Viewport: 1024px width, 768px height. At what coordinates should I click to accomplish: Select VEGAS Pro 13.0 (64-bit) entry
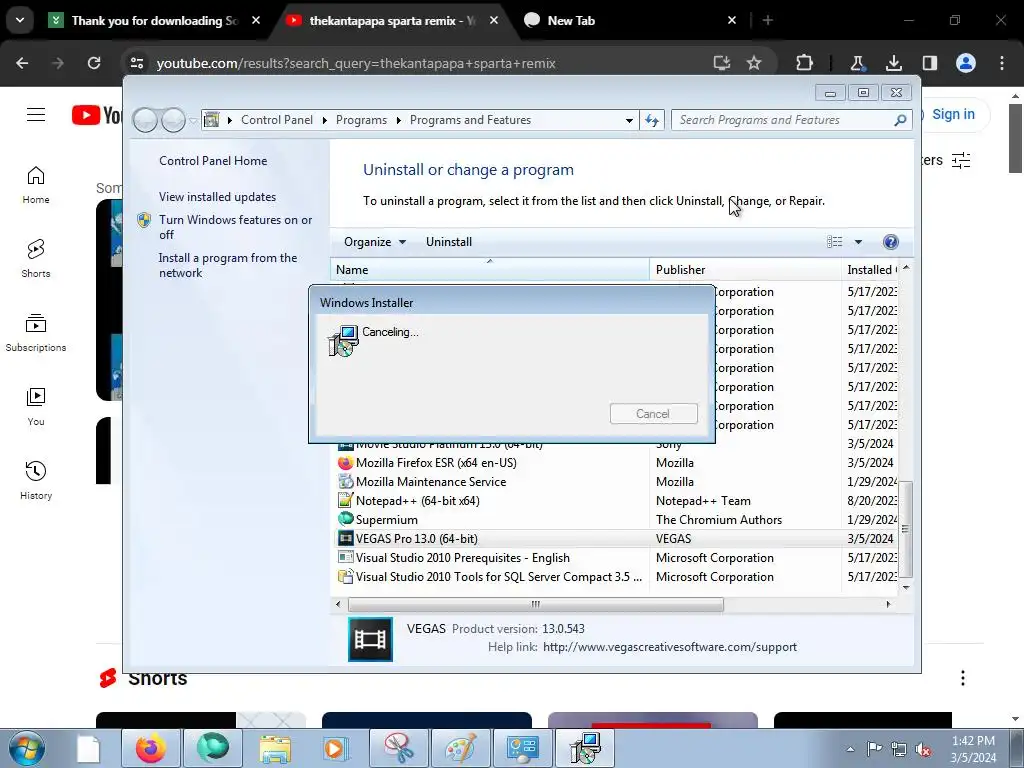coord(617,538)
